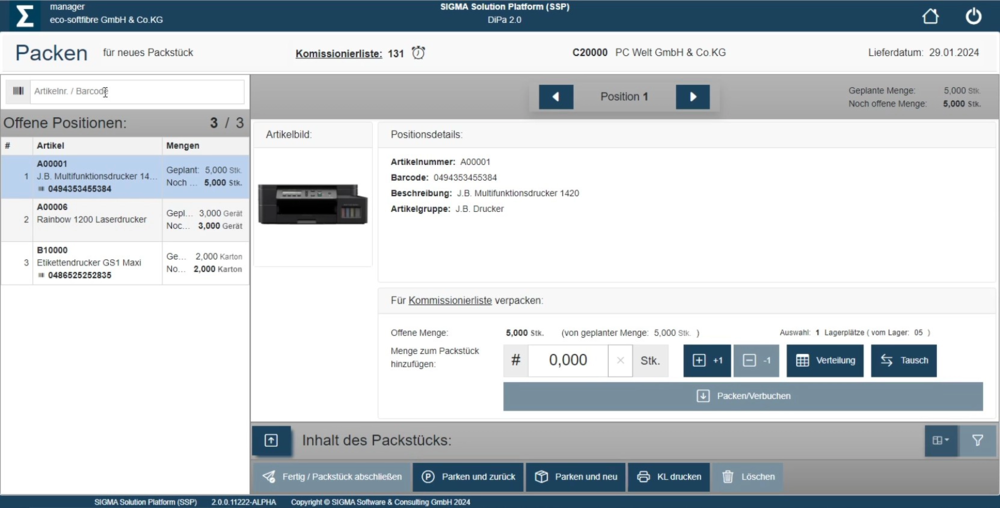Go to previous position arrow
Image resolution: width=1000 pixels, height=508 pixels.
(556, 97)
